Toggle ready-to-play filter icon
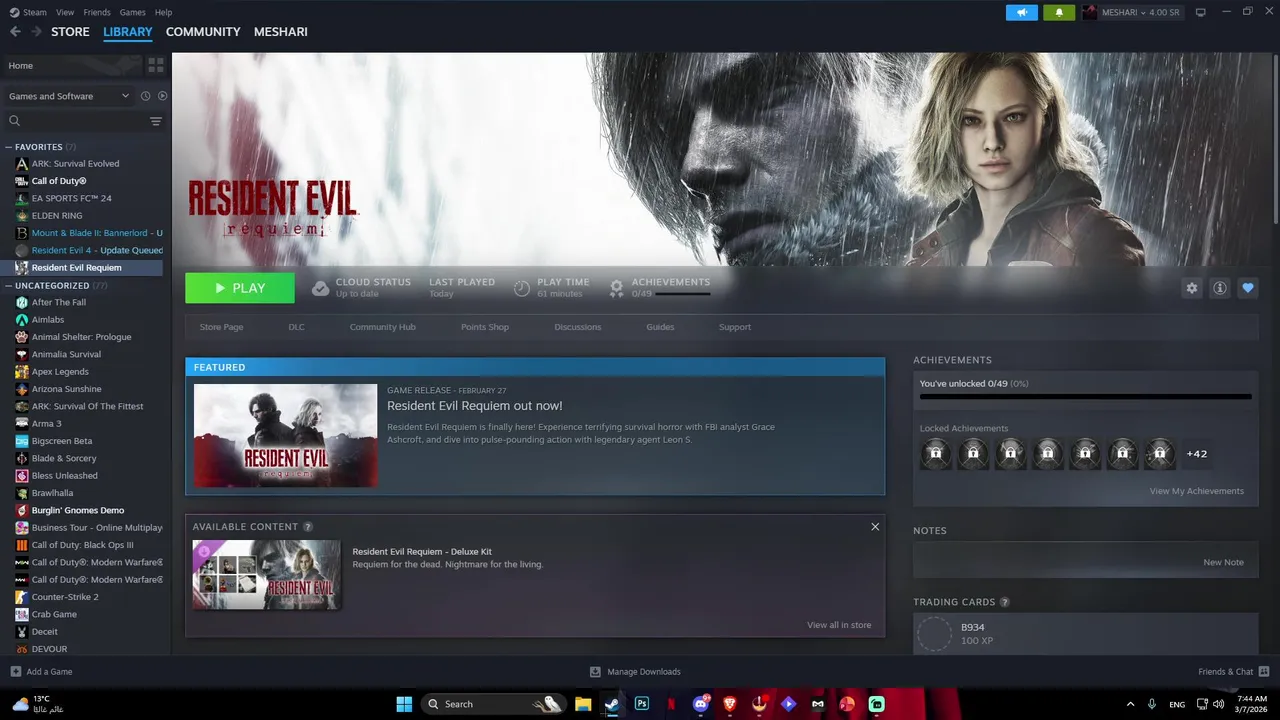 tap(162, 96)
